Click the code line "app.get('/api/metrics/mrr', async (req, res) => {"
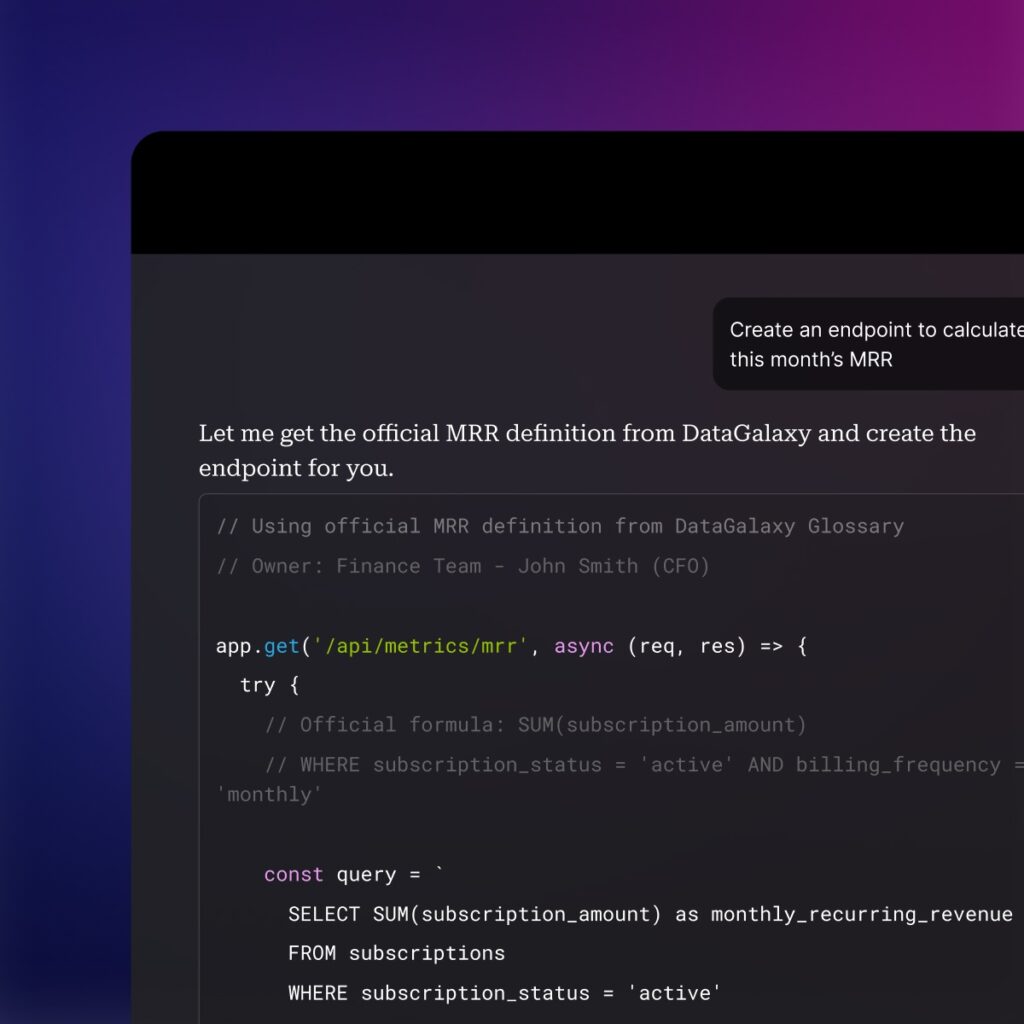The width and height of the screenshot is (1024, 1024). (511, 646)
